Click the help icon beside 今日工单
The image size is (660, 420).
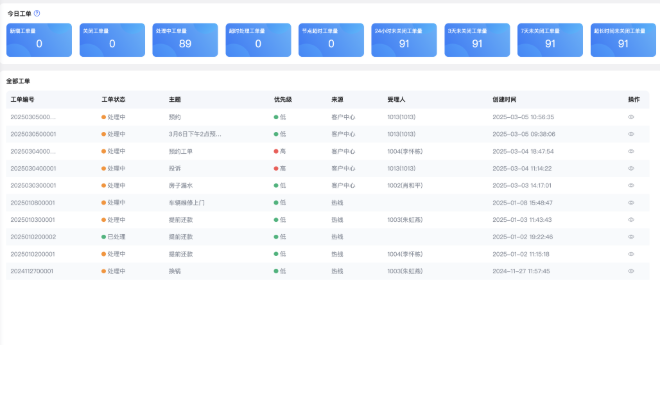[37, 13]
